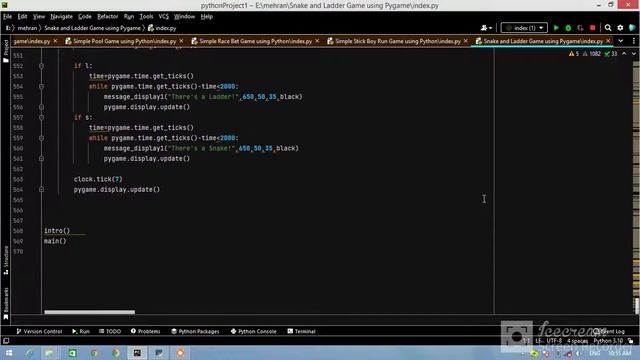
Task: Open the Run menu
Action: 129,16
